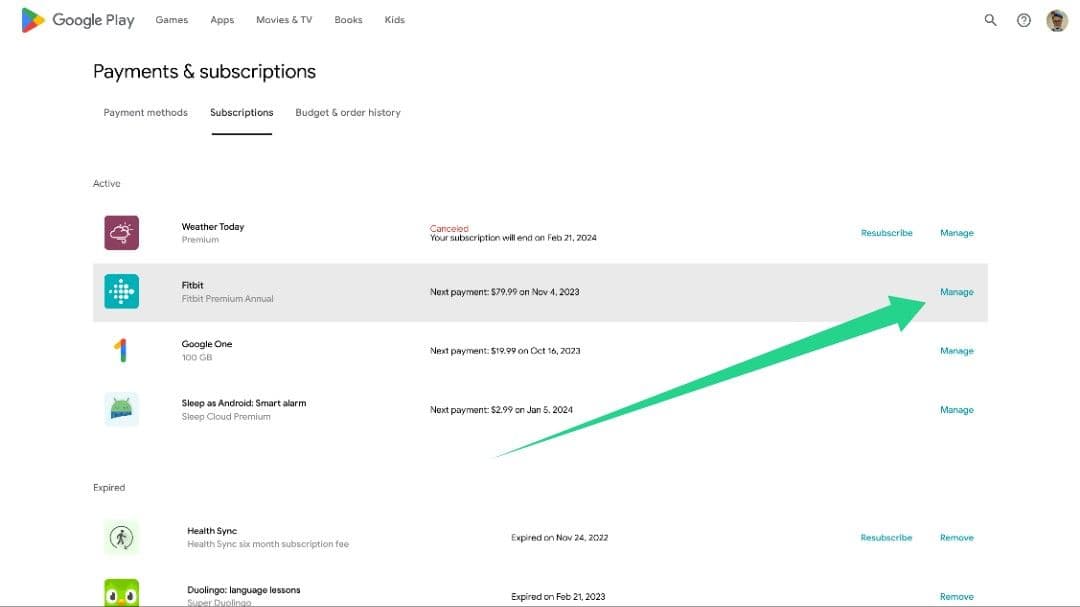The height and width of the screenshot is (607, 1080).
Task: Go to Movies & TV section
Action: point(284,20)
